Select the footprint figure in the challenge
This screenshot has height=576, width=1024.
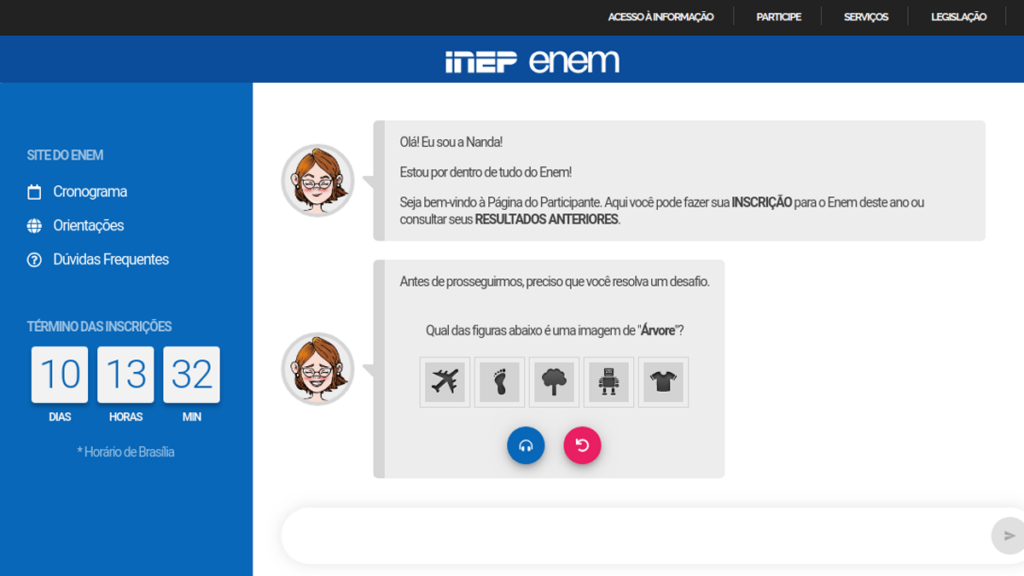coord(500,382)
